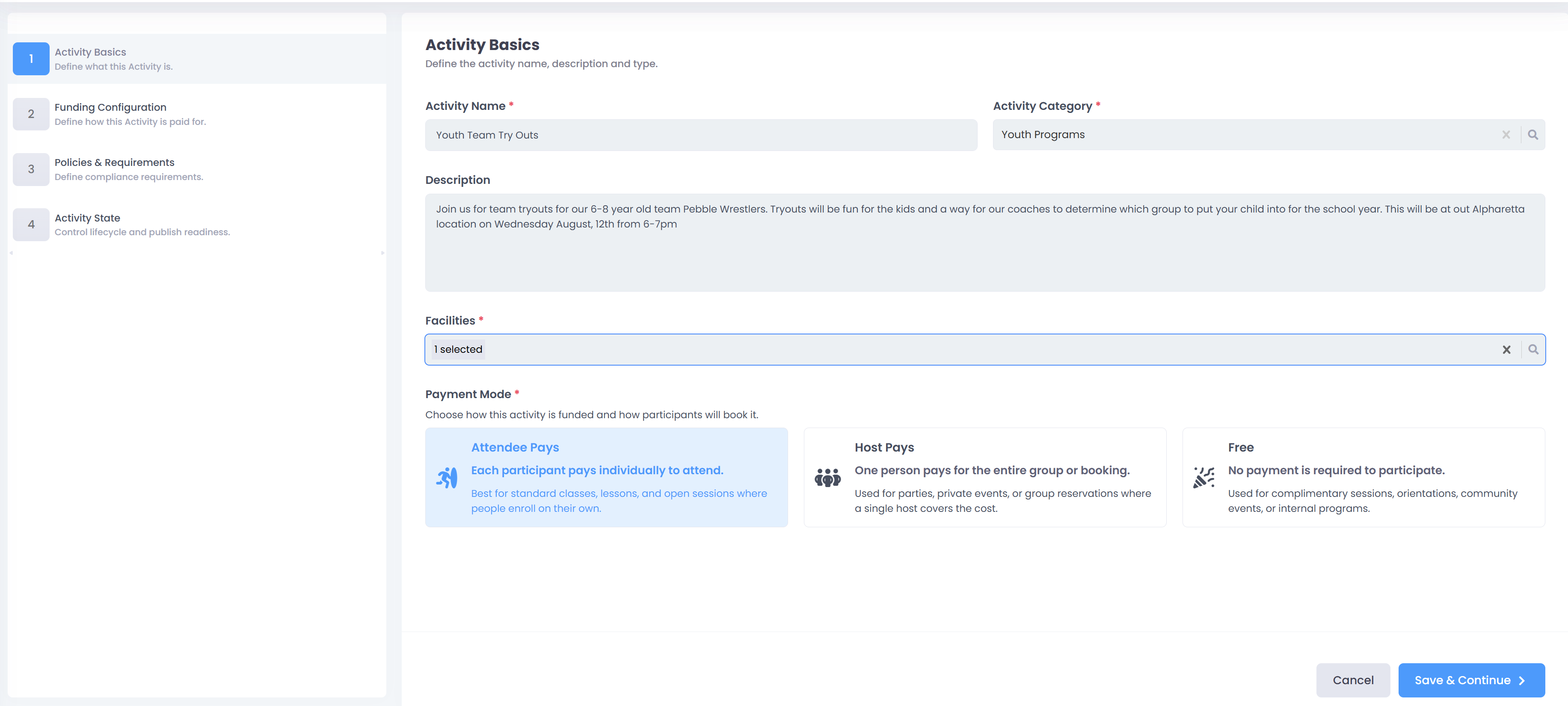
Task: Click 'Define what this Activity is.' text
Action: [x=114, y=67]
